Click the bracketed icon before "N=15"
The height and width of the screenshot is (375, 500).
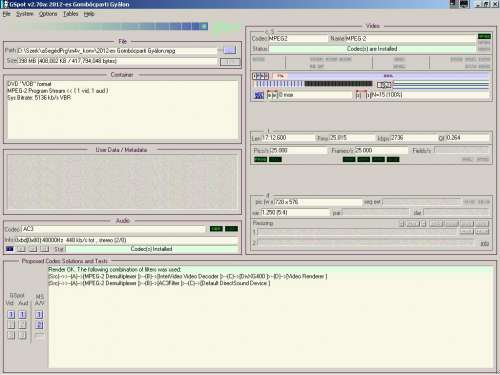click(x=363, y=95)
